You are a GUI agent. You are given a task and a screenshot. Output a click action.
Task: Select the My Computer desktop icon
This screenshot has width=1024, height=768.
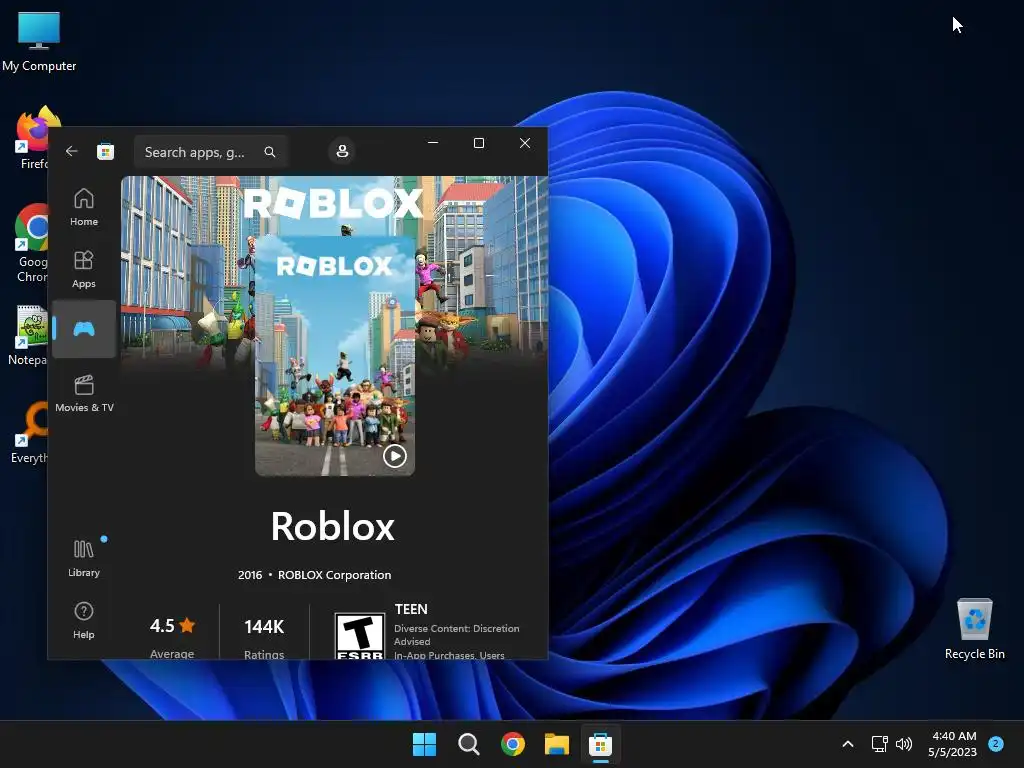coord(39,41)
